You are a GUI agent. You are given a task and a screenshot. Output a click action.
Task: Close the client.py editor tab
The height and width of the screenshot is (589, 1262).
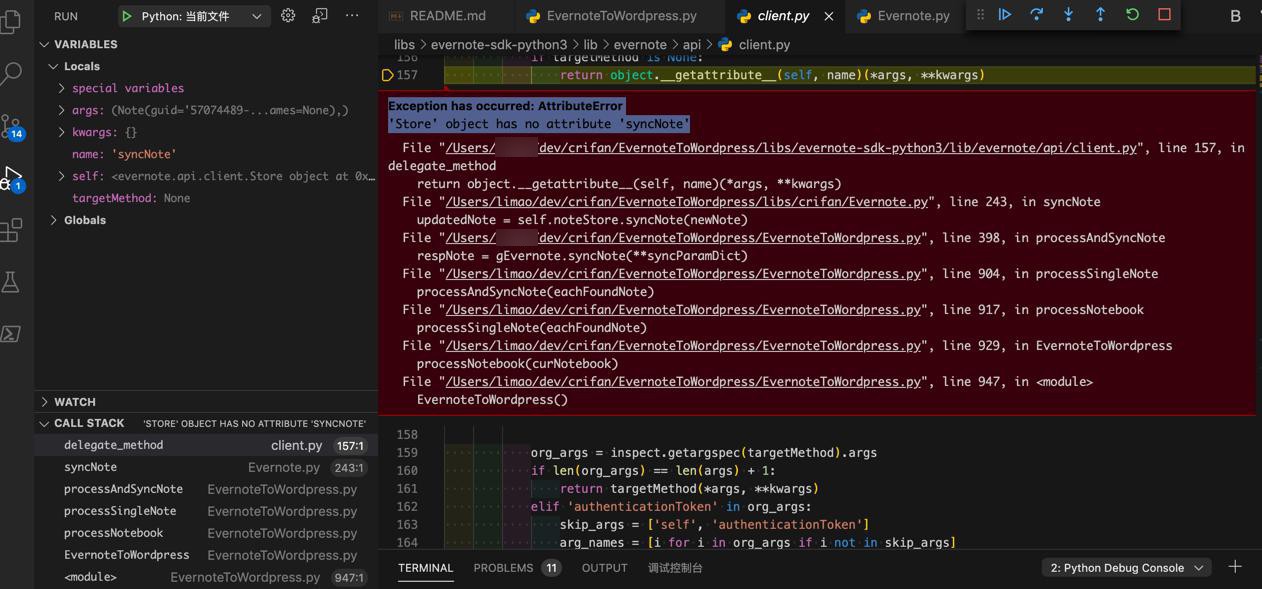[x=829, y=16]
